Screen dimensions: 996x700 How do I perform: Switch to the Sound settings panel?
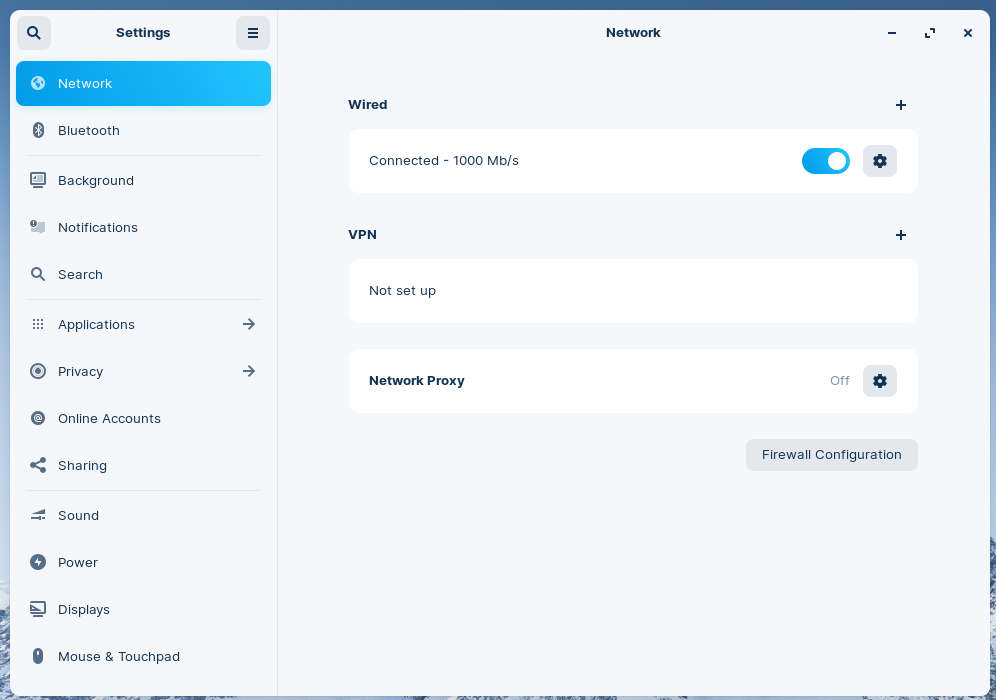78,515
